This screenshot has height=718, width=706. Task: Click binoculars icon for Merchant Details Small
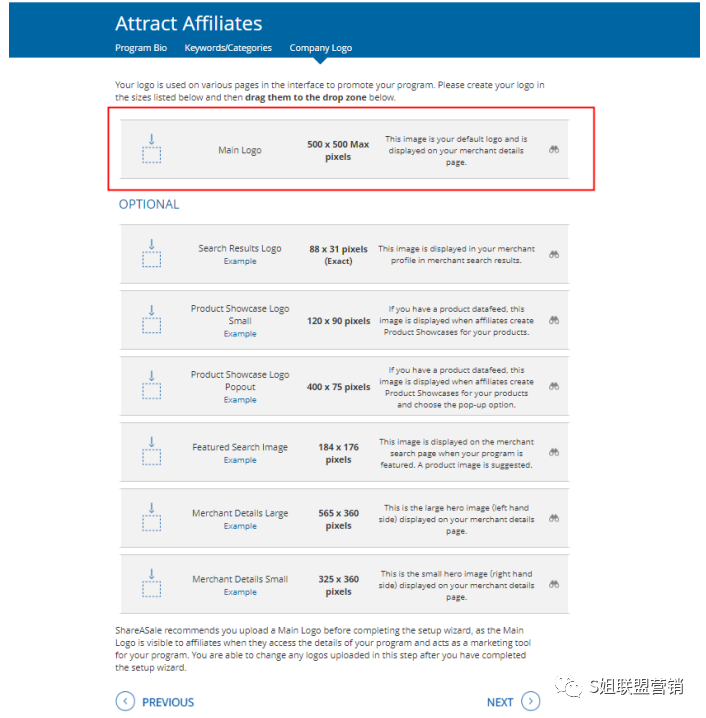[554, 584]
